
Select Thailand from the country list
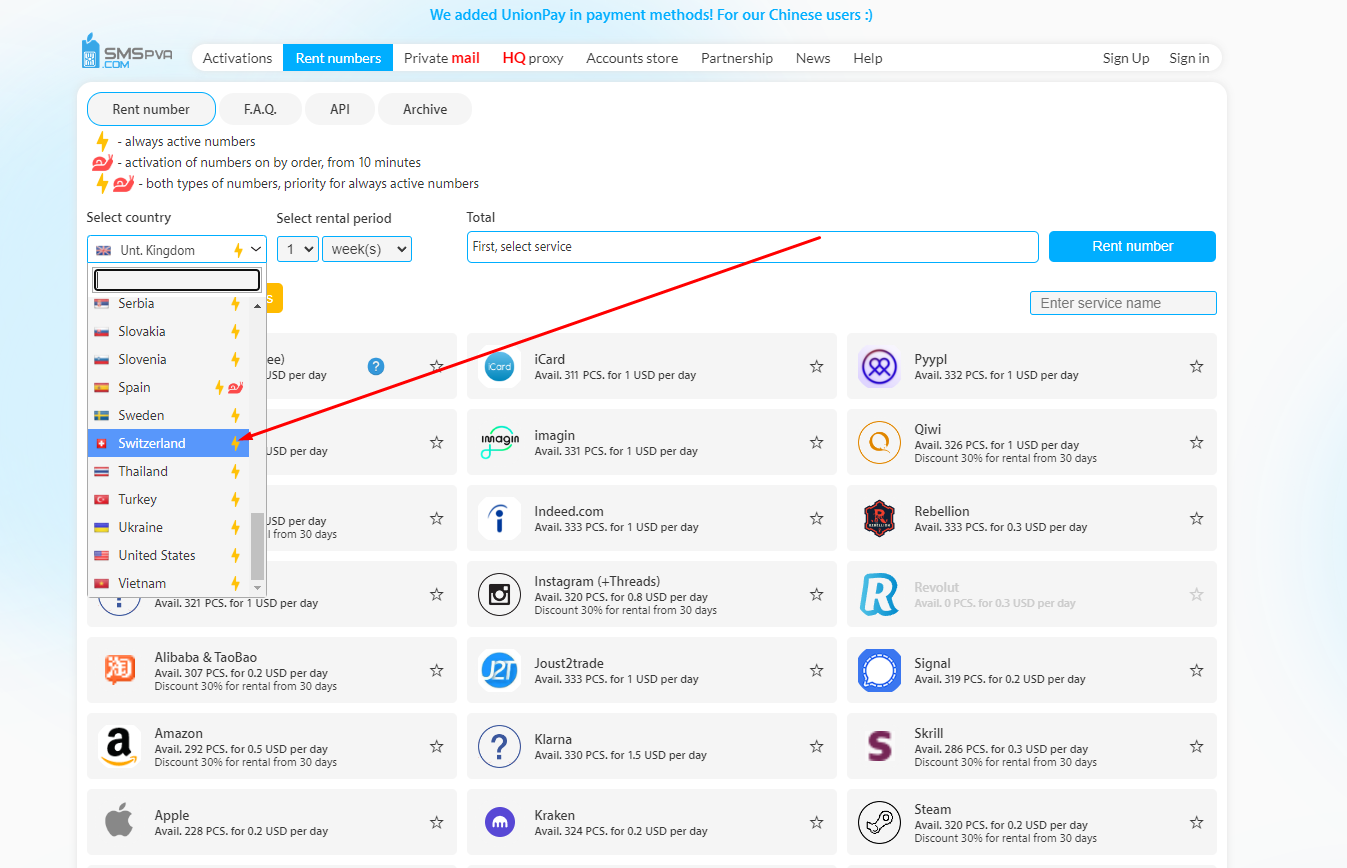[168, 471]
